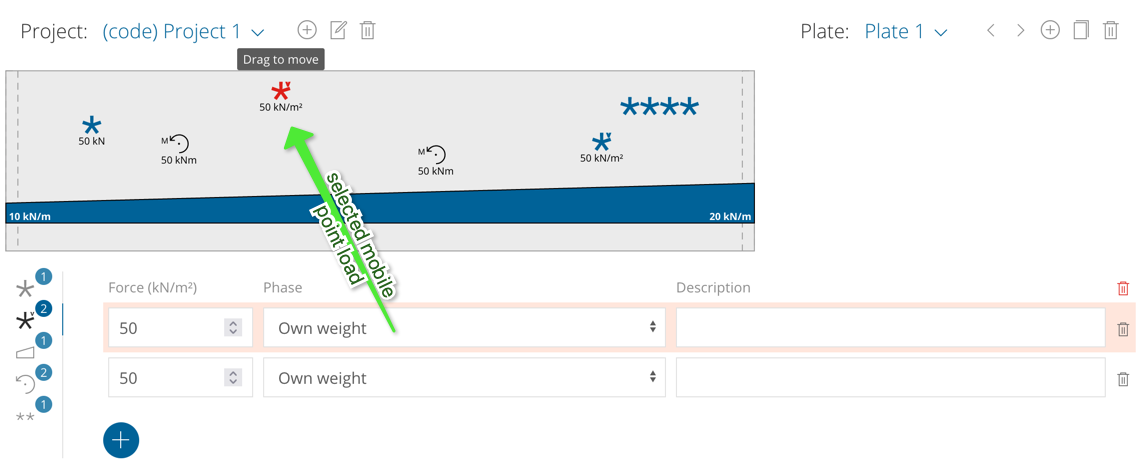The width and height of the screenshot is (1142, 467).
Task: Switch to distributed line load tab
Action: 26,352
